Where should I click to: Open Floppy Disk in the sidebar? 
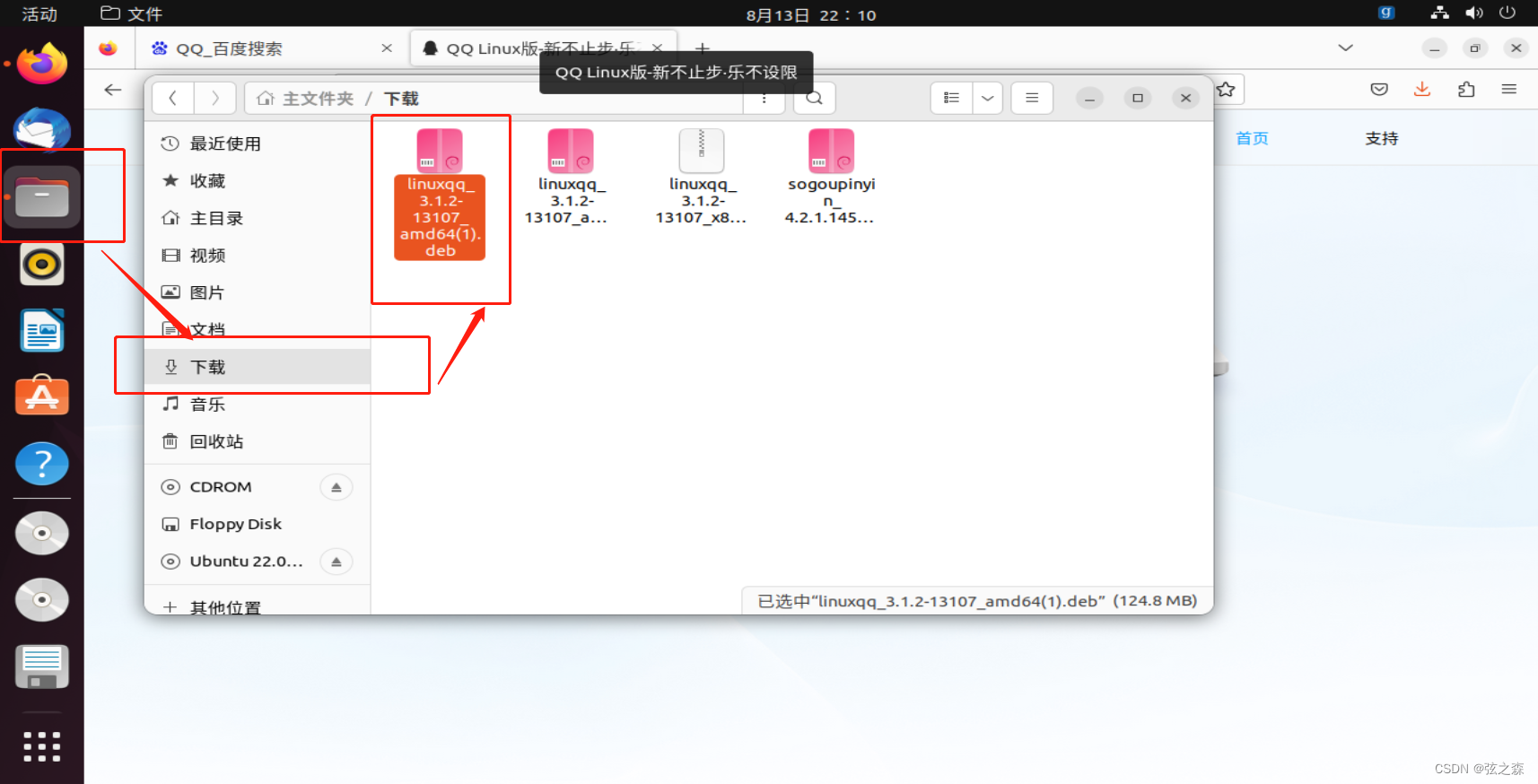[x=258, y=524]
